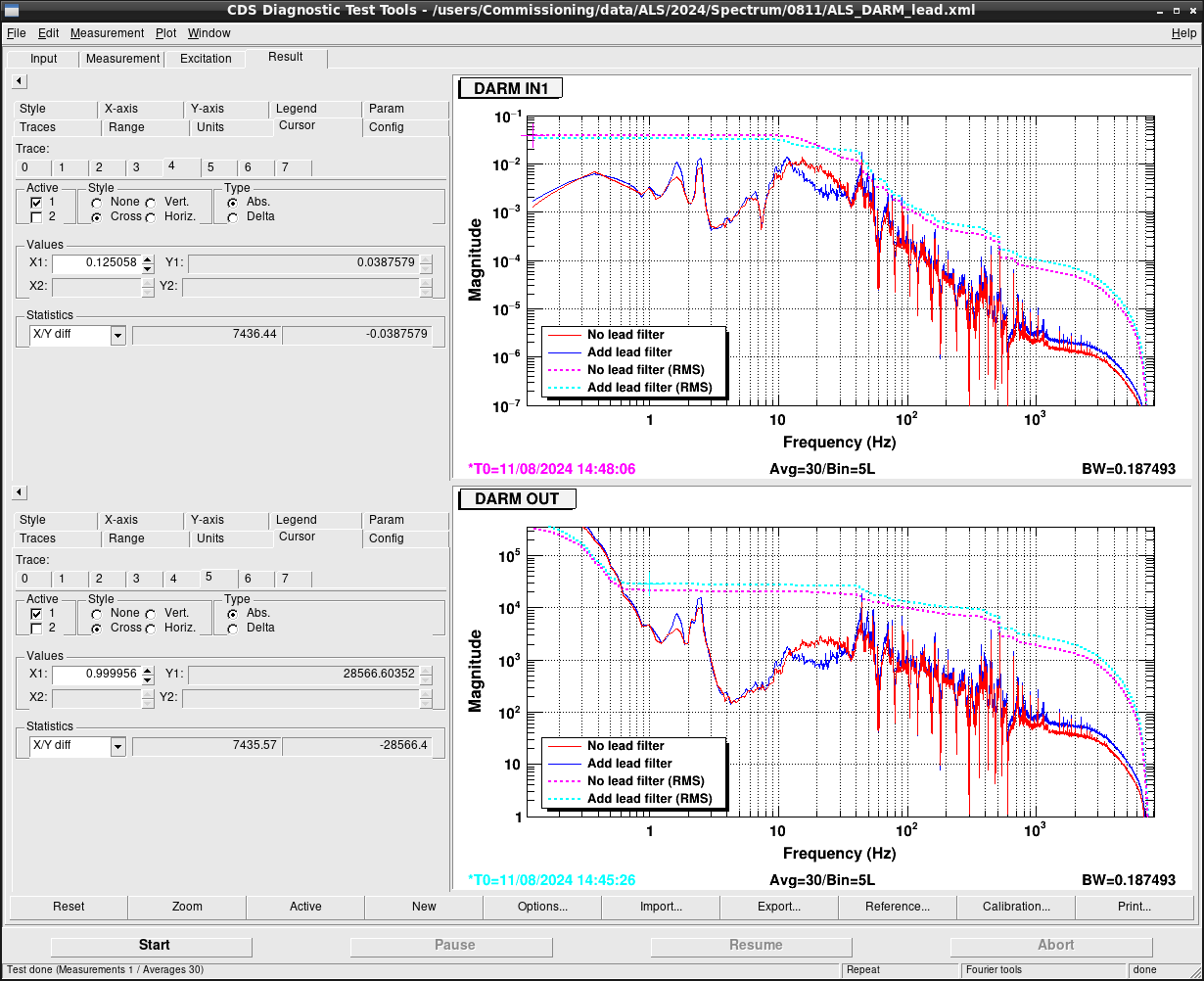1204x981 pixels.
Task: Click the magenta cursor cross on DARM IN1 plot
Action: 532,136
